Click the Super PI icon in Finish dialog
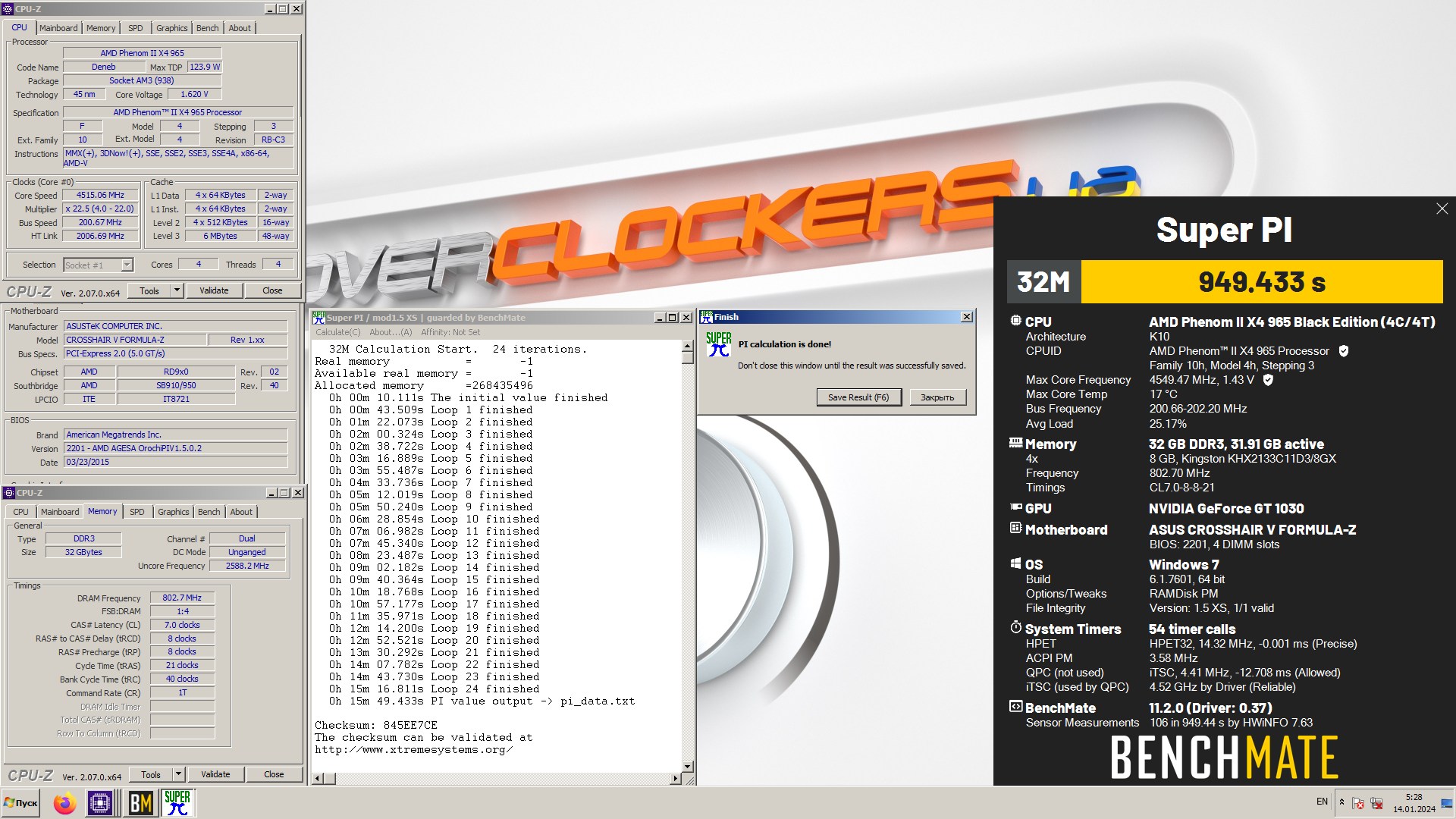This screenshot has height=819, width=1456. tap(718, 344)
